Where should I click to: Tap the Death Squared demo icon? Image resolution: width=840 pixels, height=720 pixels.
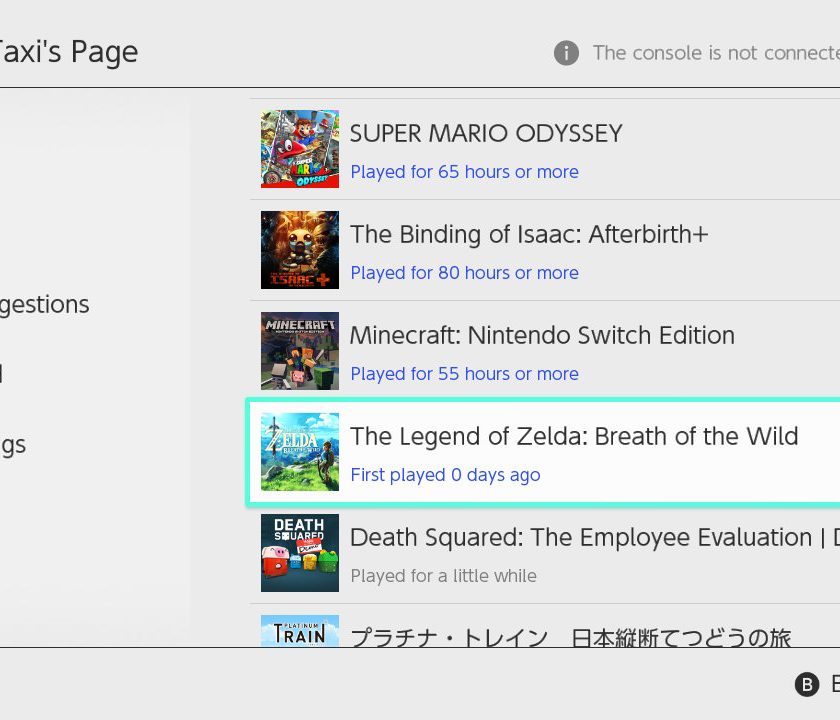point(300,553)
